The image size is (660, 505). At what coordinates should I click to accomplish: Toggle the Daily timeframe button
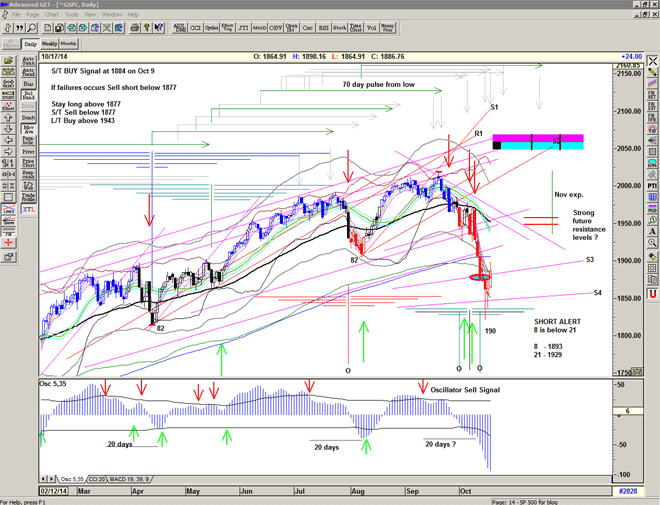[31, 45]
